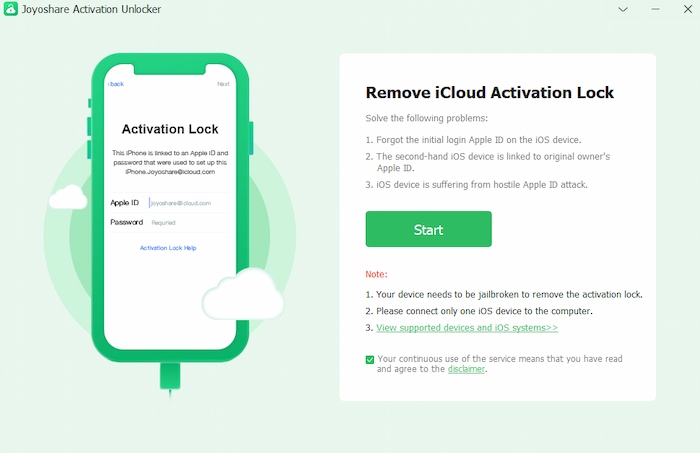This screenshot has height=453, width=700.
Task: Click 'Please connect only one iOS device' note
Action: pyautogui.click(x=479, y=311)
